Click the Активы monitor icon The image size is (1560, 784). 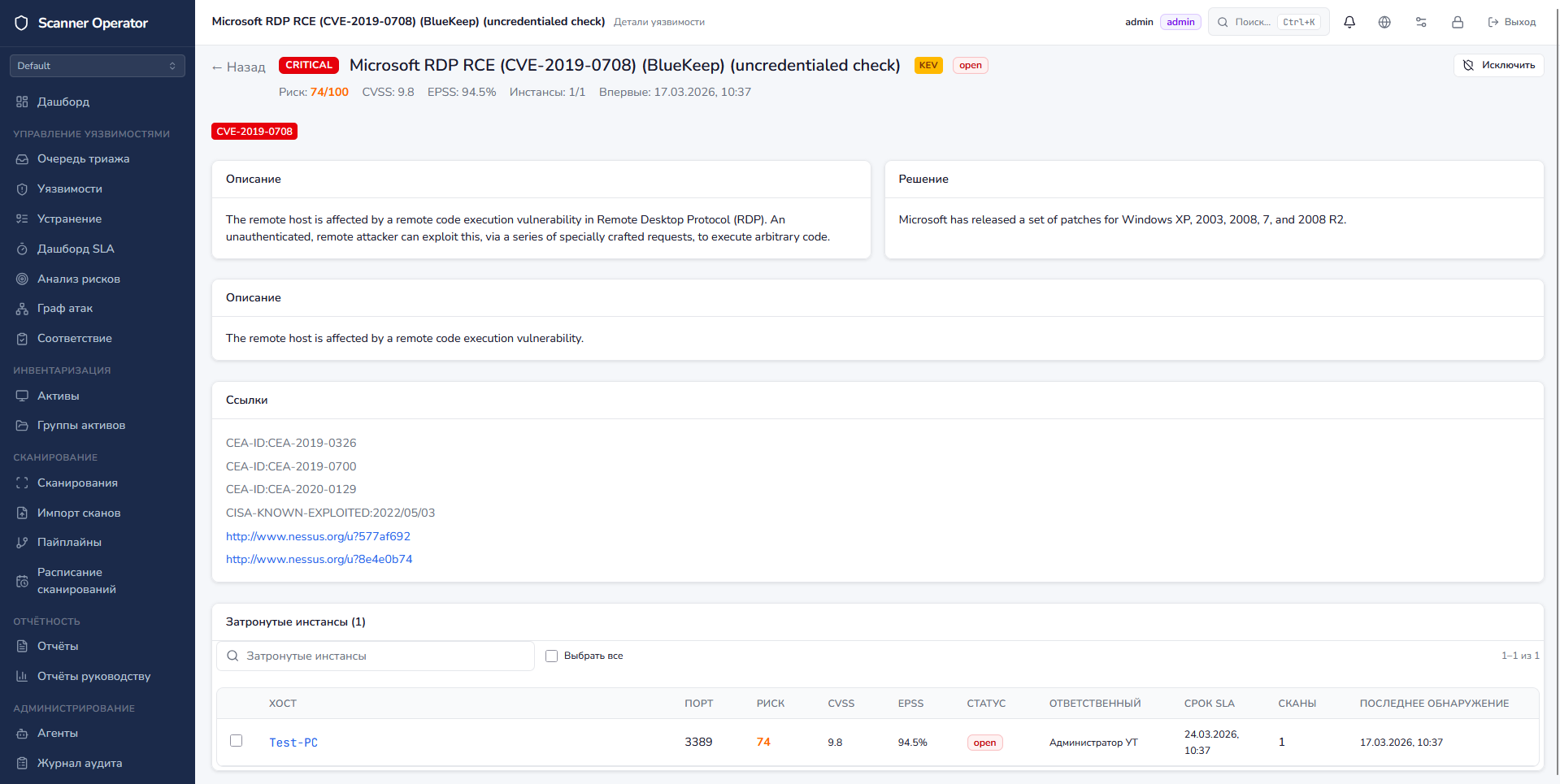(x=22, y=396)
